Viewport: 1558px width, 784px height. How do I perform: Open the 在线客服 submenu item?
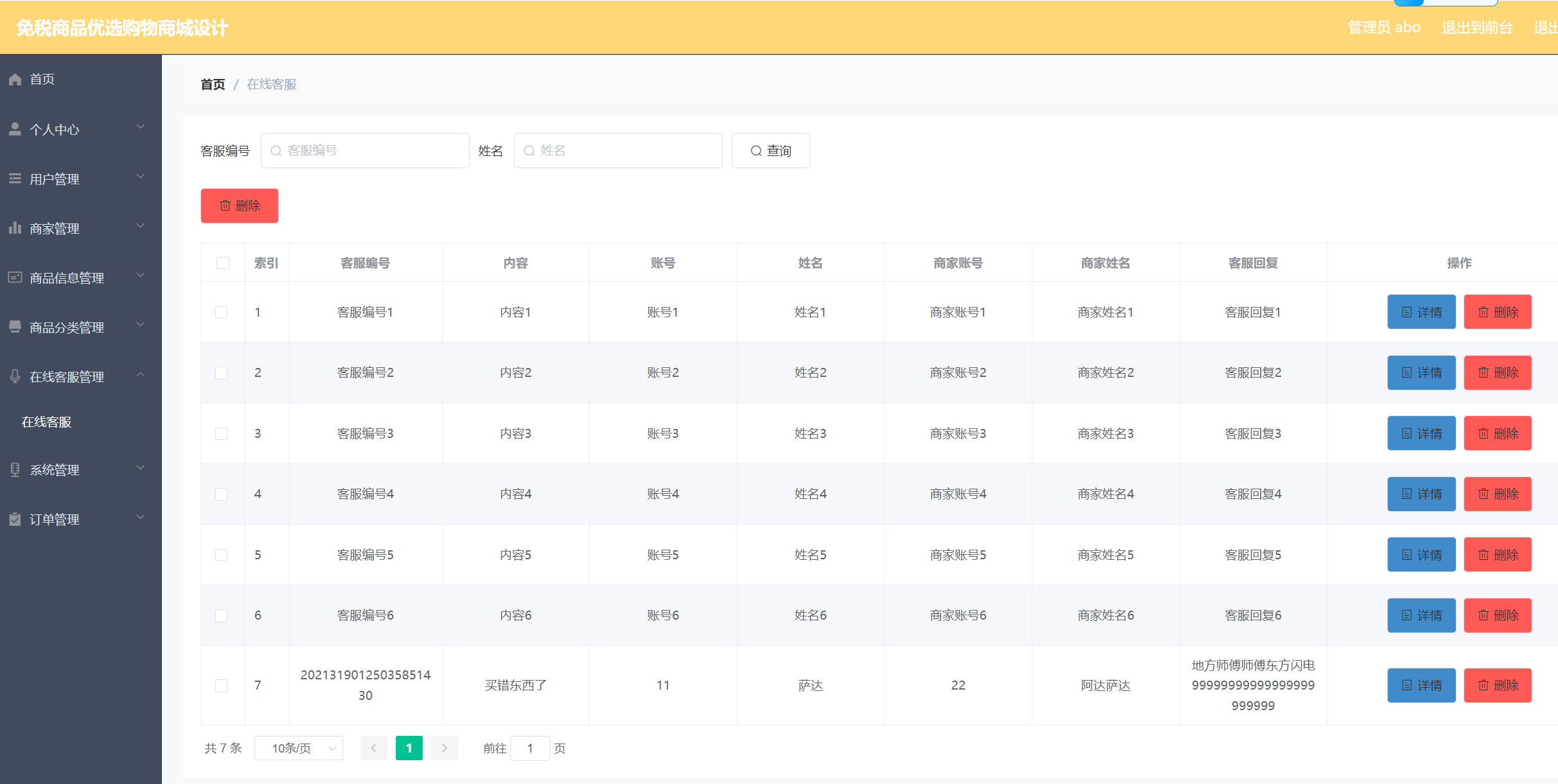[46, 422]
